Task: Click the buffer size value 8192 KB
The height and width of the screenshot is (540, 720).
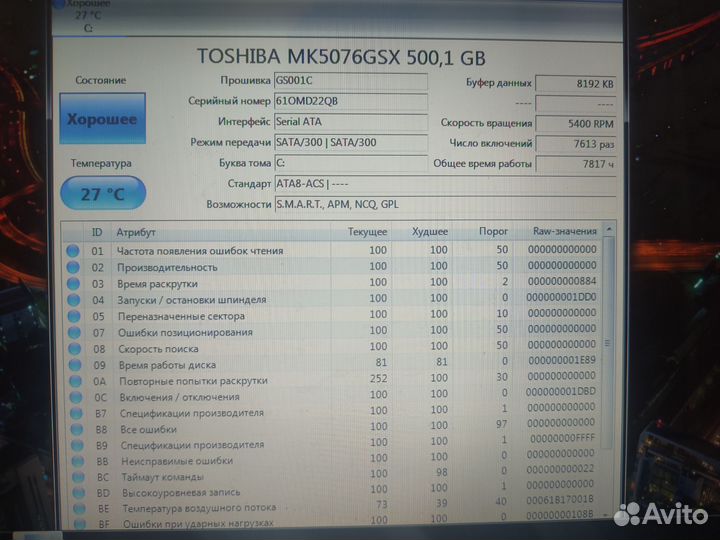Action: (575, 84)
